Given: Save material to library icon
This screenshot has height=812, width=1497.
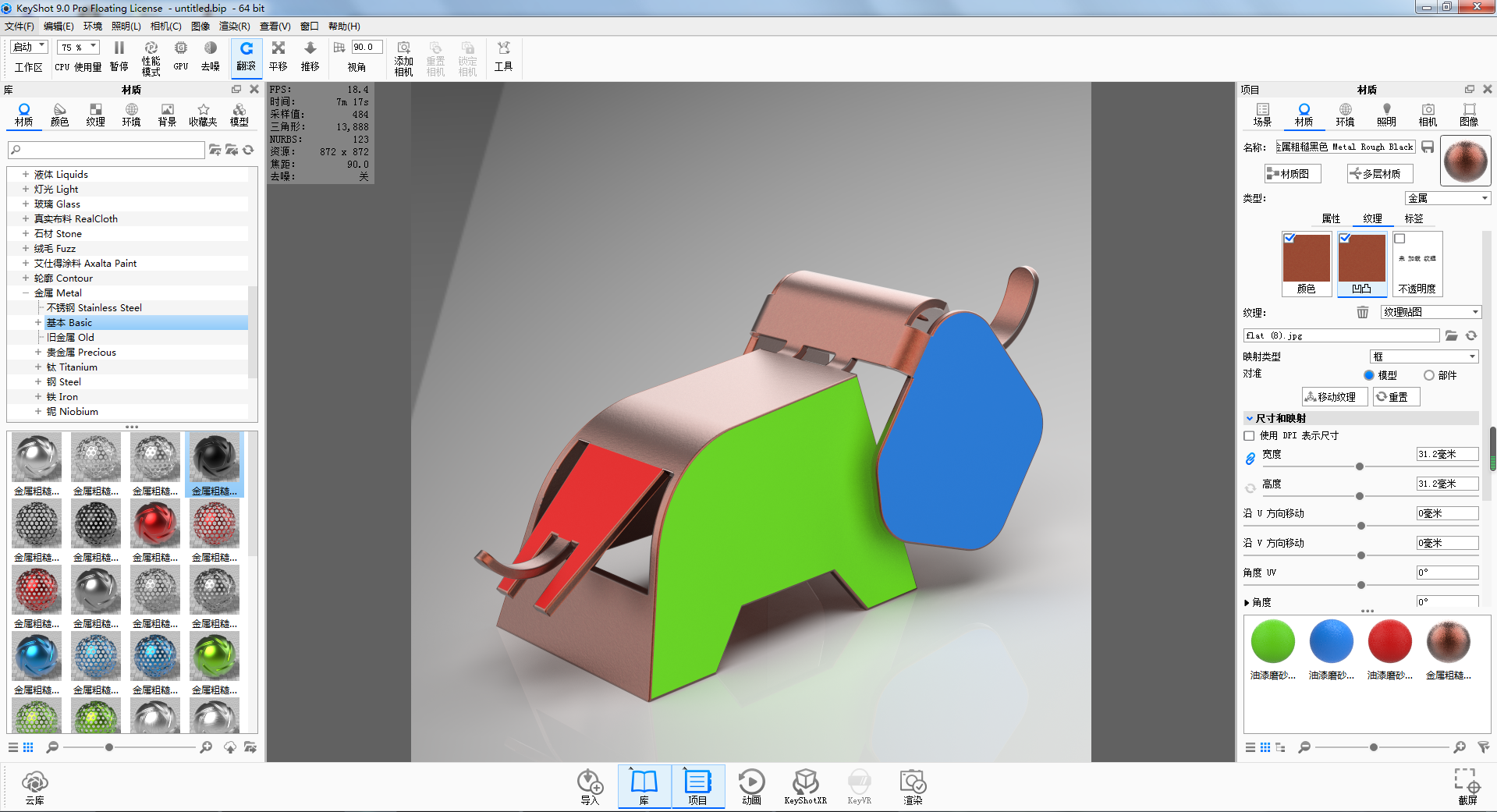Looking at the screenshot, I should (x=1428, y=147).
